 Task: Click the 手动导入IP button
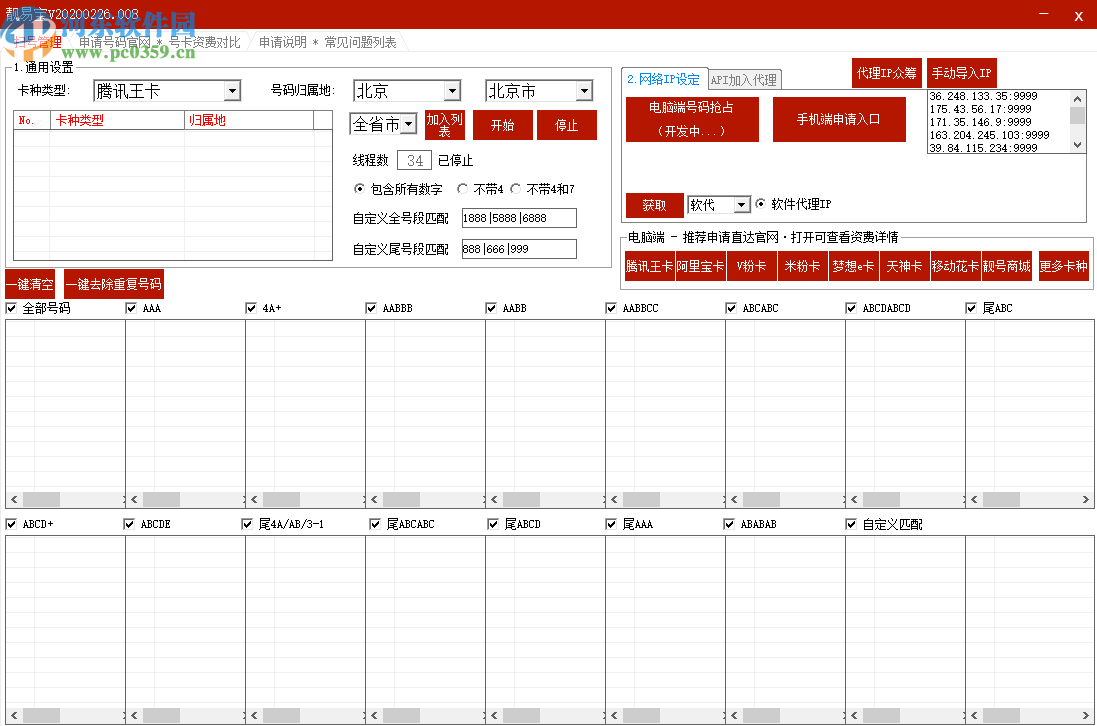coord(961,74)
